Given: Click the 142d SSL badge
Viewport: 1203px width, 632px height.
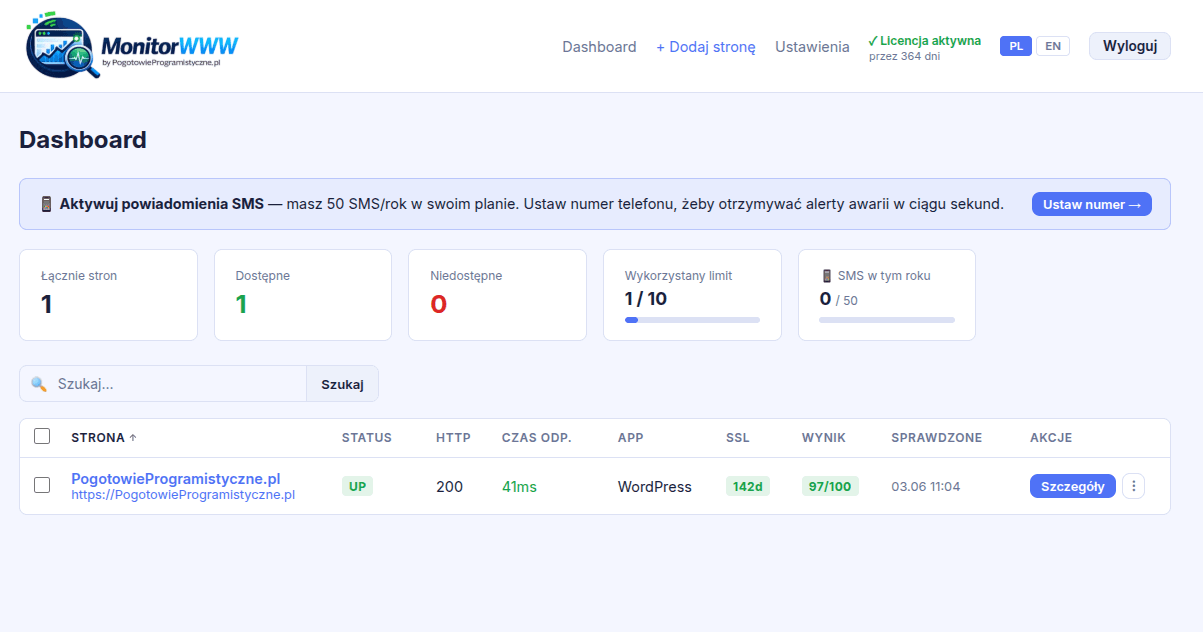Looking at the screenshot, I should click(x=747, y=486).
